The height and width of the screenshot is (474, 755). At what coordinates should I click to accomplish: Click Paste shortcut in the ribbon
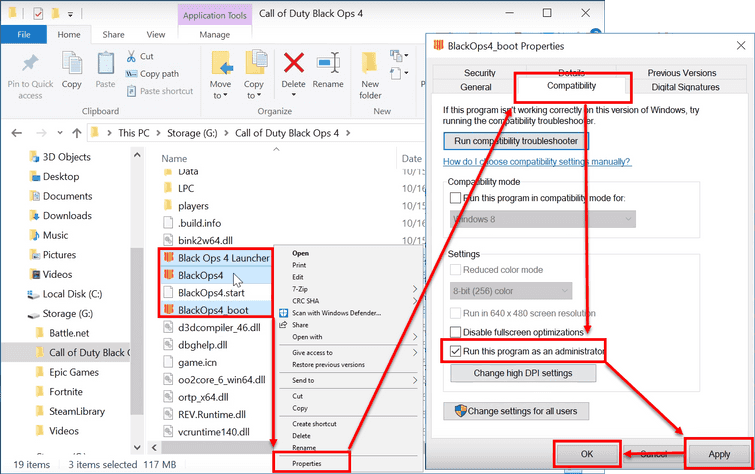tap(160, 91)
